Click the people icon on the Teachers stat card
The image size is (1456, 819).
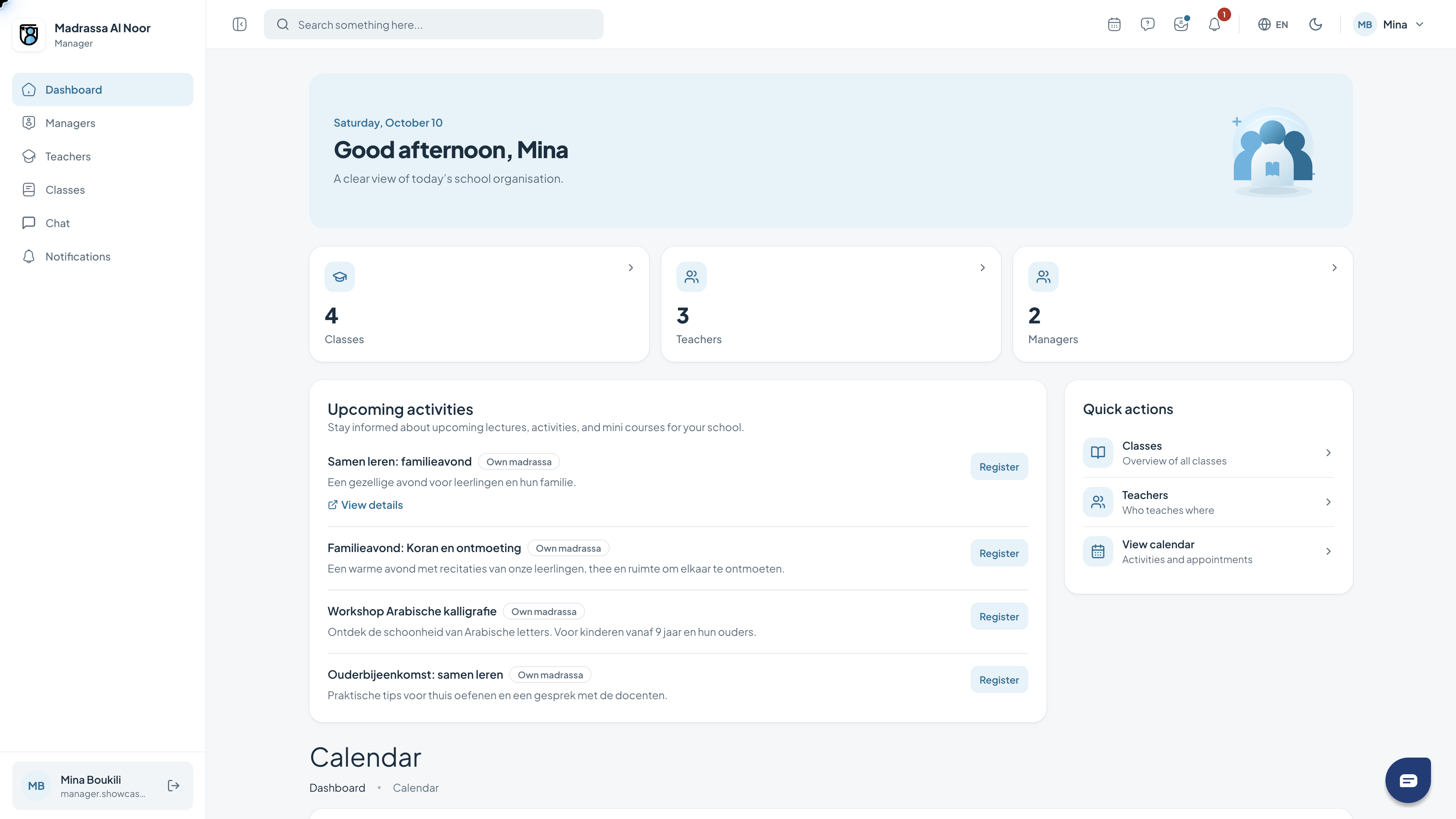click(691, 277)
